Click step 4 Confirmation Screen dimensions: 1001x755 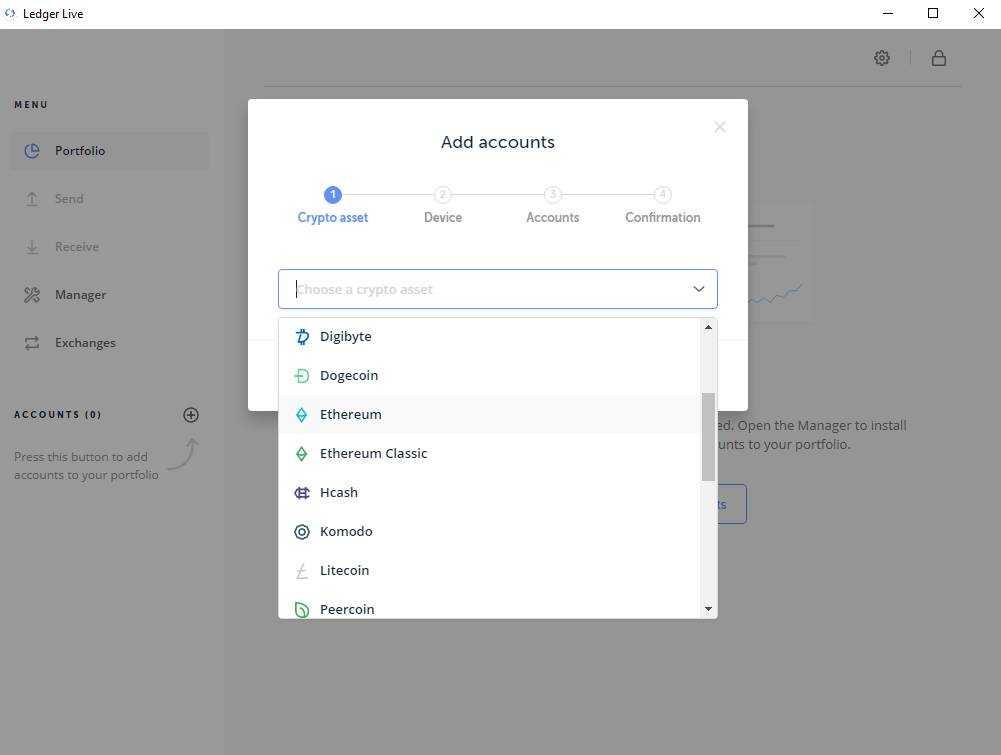click(663, 206)
